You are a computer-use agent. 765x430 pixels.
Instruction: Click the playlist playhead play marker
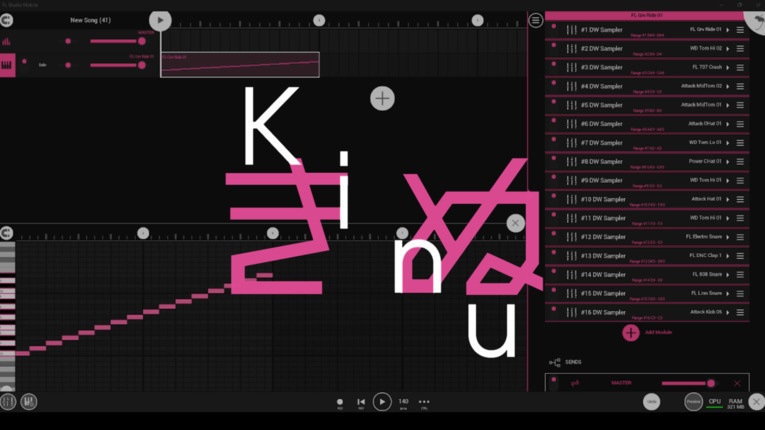click(x=160, y=20)
